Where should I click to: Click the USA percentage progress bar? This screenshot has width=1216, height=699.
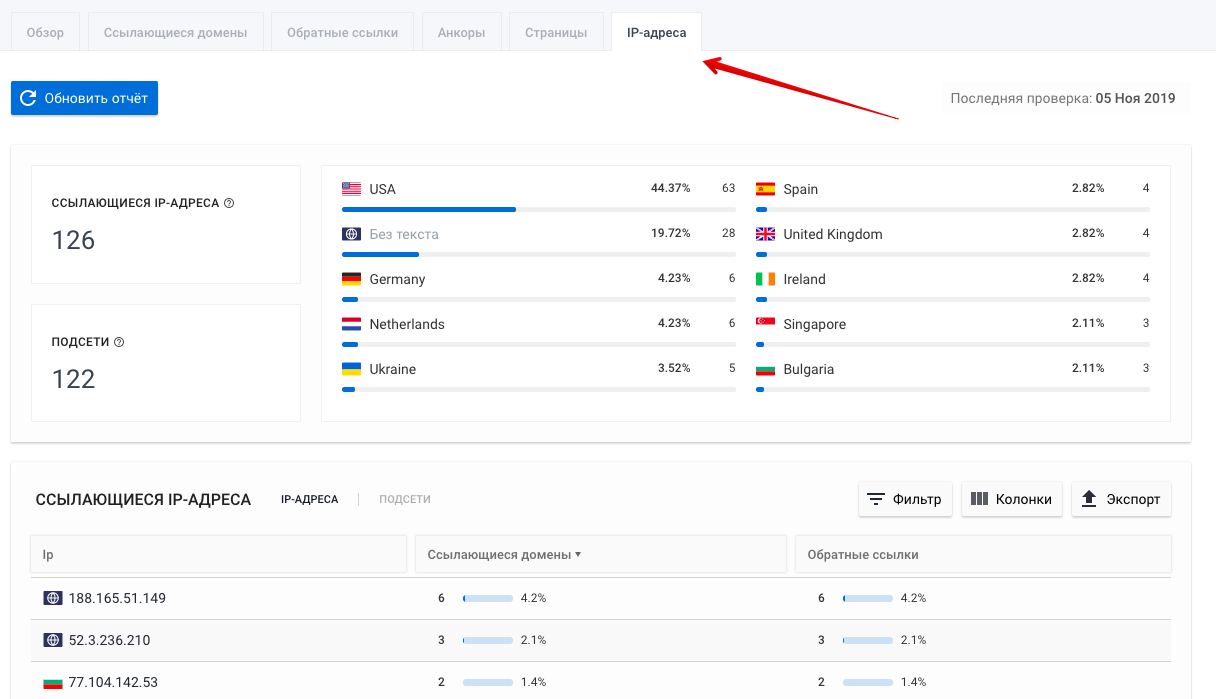(x=539, y=210)
